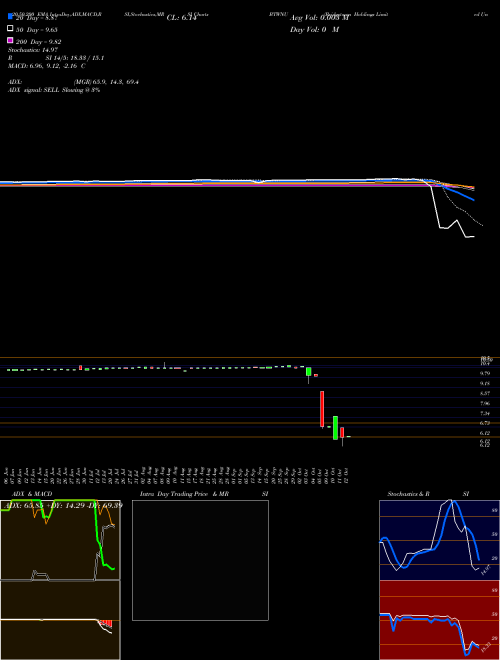Click the 9.79 price axis label
Image resolution: width=500 pixels, height=660 pixels.
(x=484, y=373)
